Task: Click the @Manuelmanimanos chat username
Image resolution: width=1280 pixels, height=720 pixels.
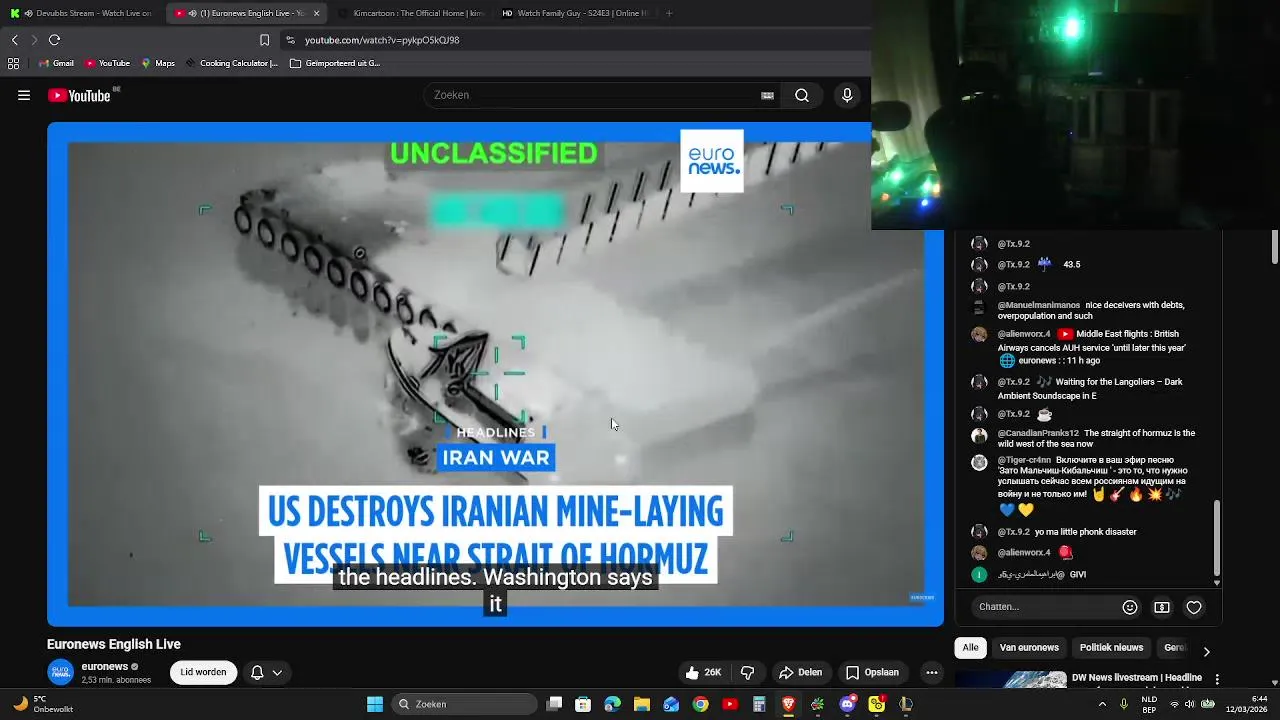Action: (x=1039, y=305)
